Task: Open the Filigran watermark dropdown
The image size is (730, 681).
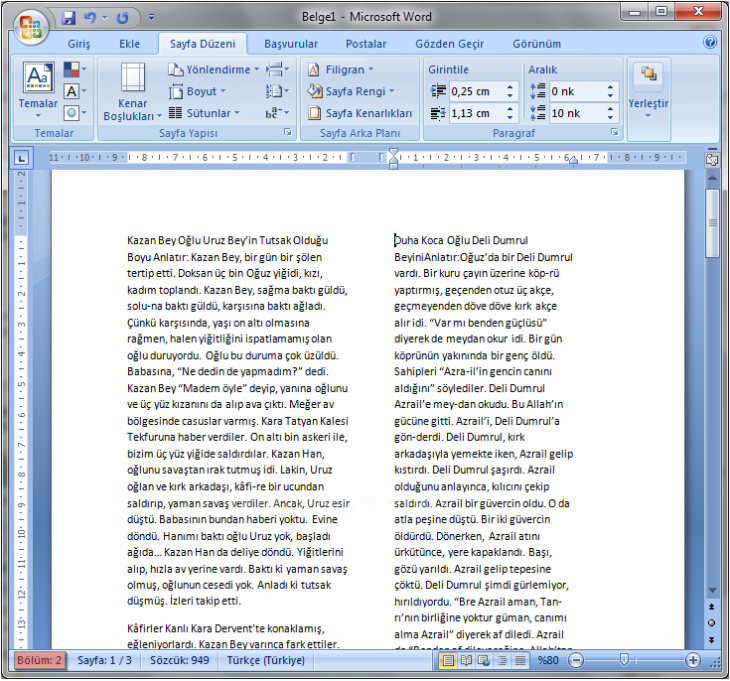Action: point(341,69)
